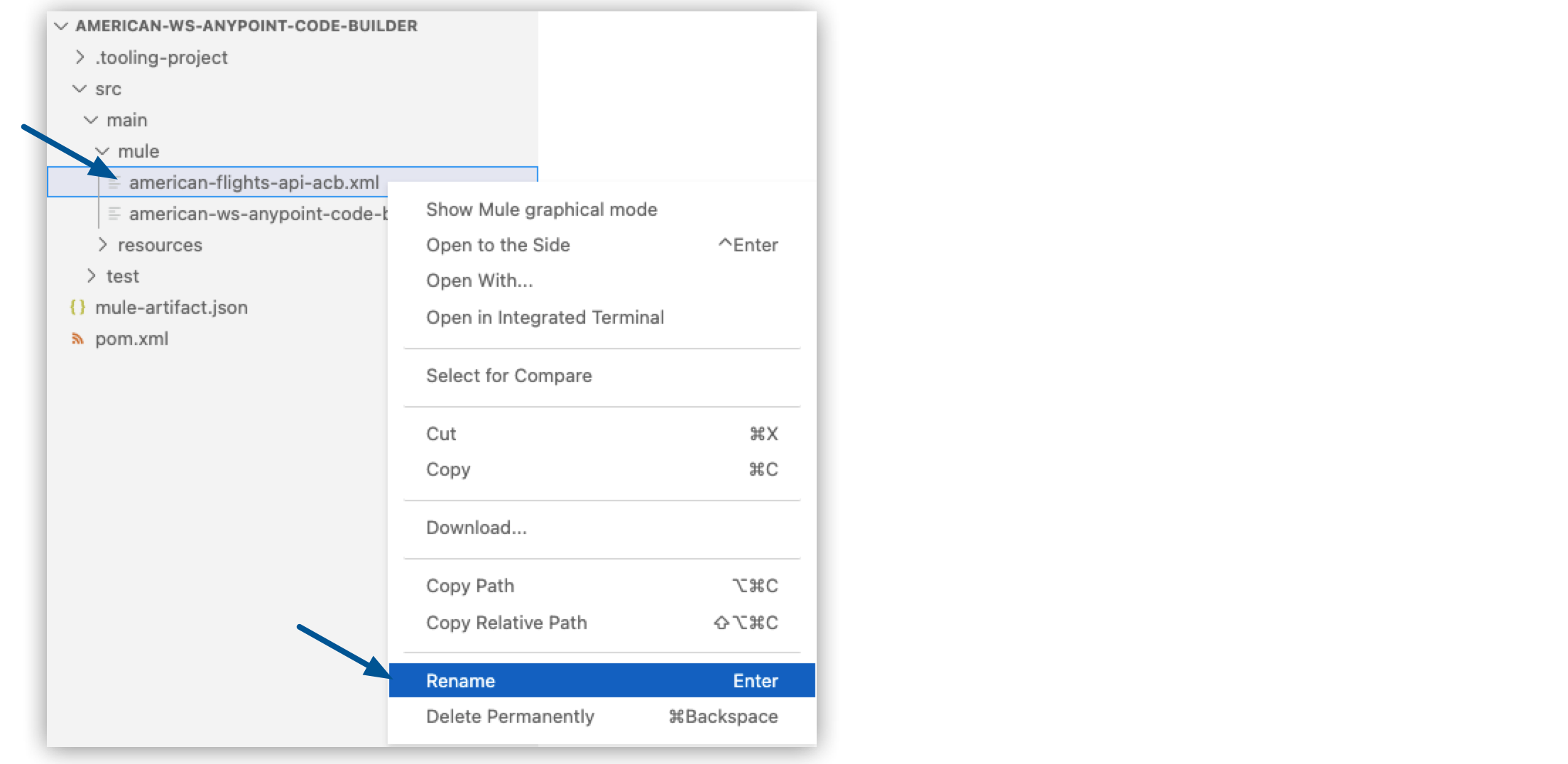Click Download in the context menu
Image resolution: width=1568 pixels, height=764 pixels.
476,528
